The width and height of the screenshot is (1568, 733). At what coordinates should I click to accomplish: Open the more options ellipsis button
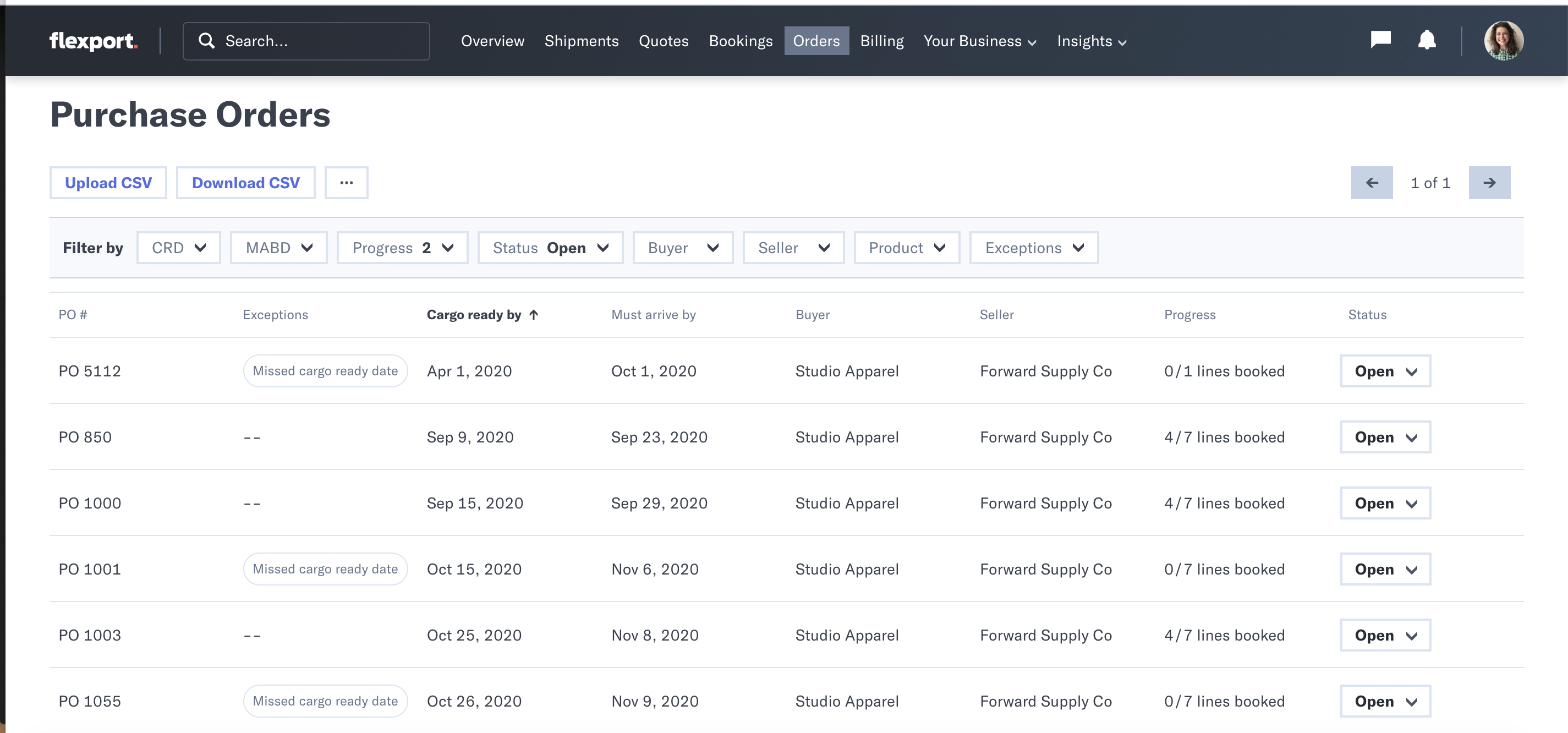(x=347, y=183)
